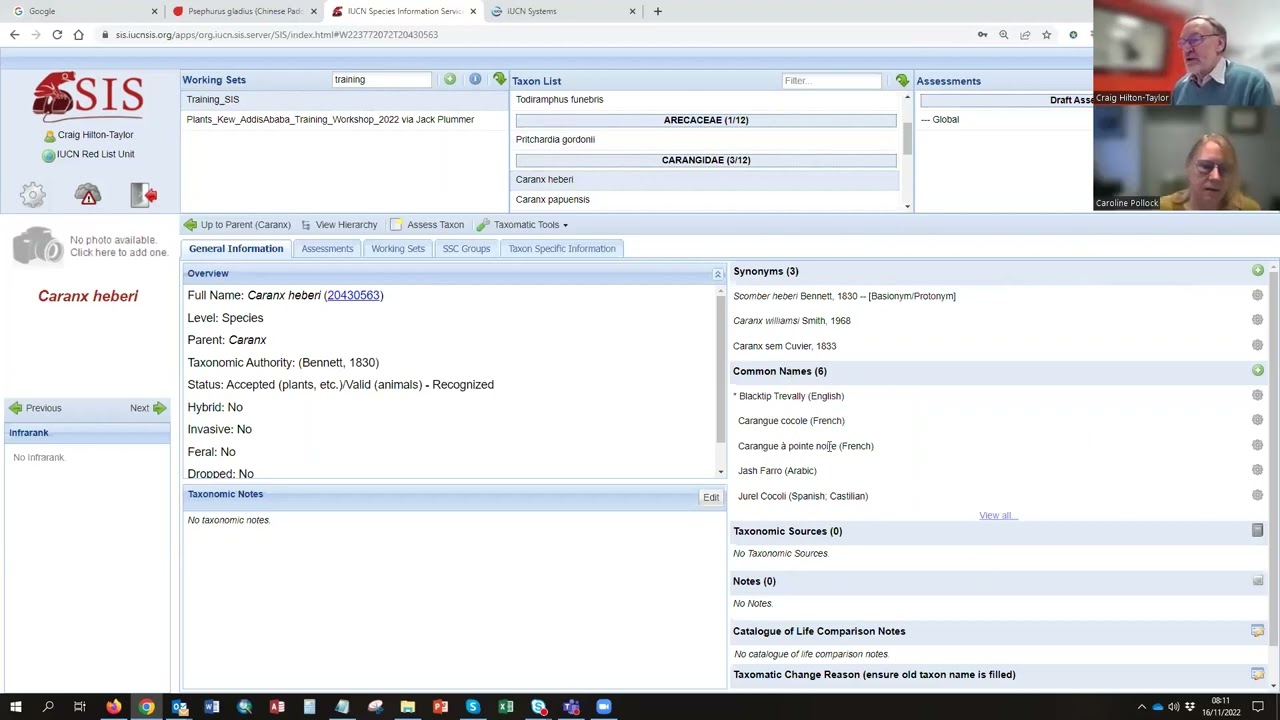This screenshot has height=720, width=1280.
Task: Click Assess Taxon
Action: point(427,225)
